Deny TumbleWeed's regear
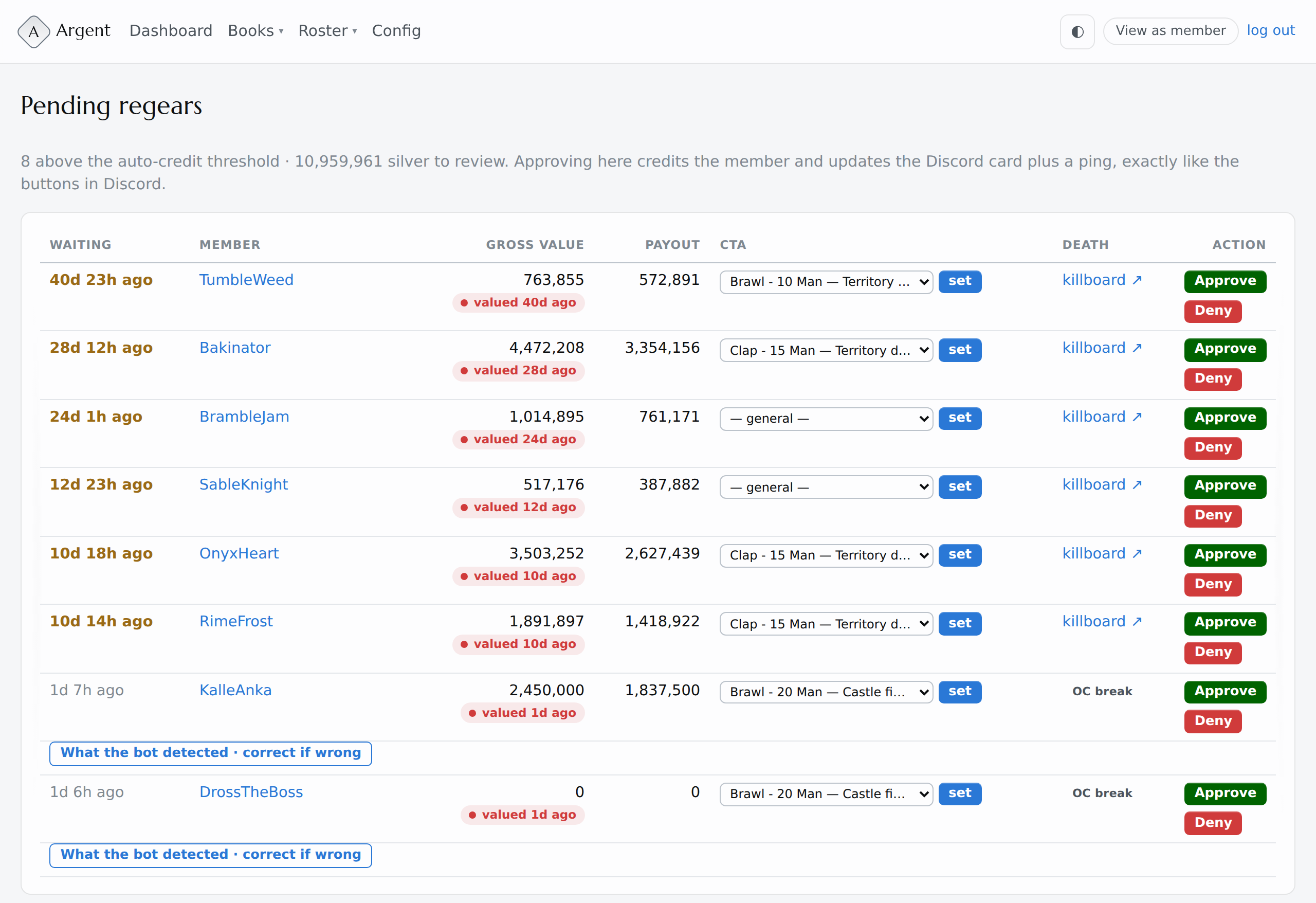 click(x=1213, y=311)
